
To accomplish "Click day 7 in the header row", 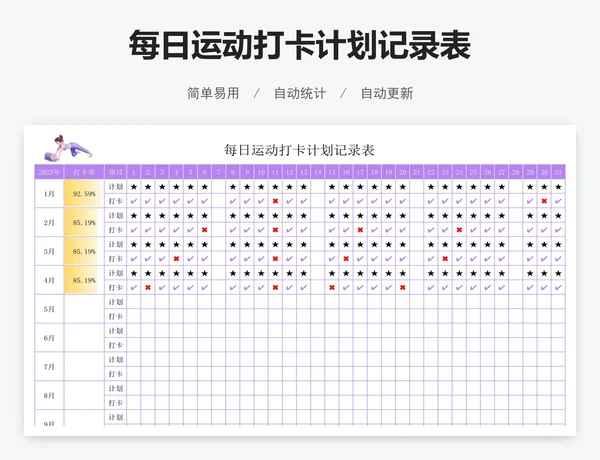I will coord(218,172).
